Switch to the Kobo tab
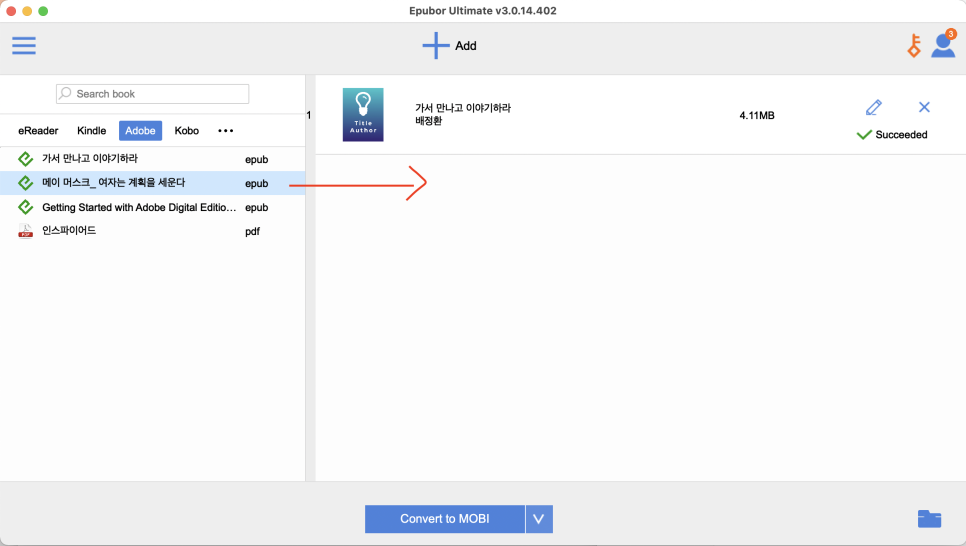Screen dimensions: 966x546 pyautogui.click(x=187, y=131)
